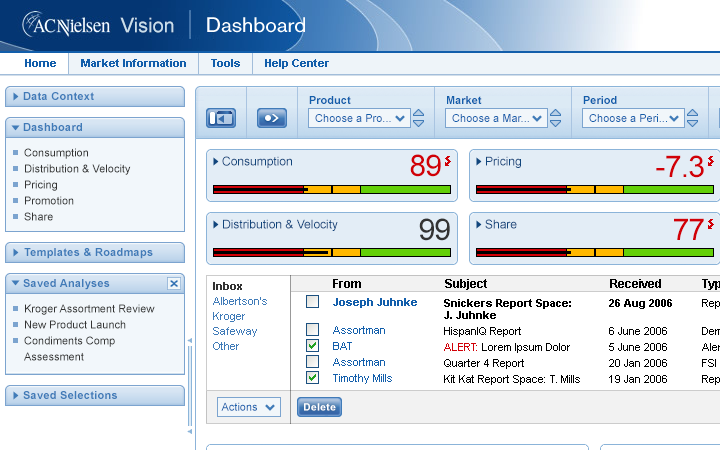Click the red trend indicator beside Pricing -7.3
The image size is (720, 450).
(711, 160)
